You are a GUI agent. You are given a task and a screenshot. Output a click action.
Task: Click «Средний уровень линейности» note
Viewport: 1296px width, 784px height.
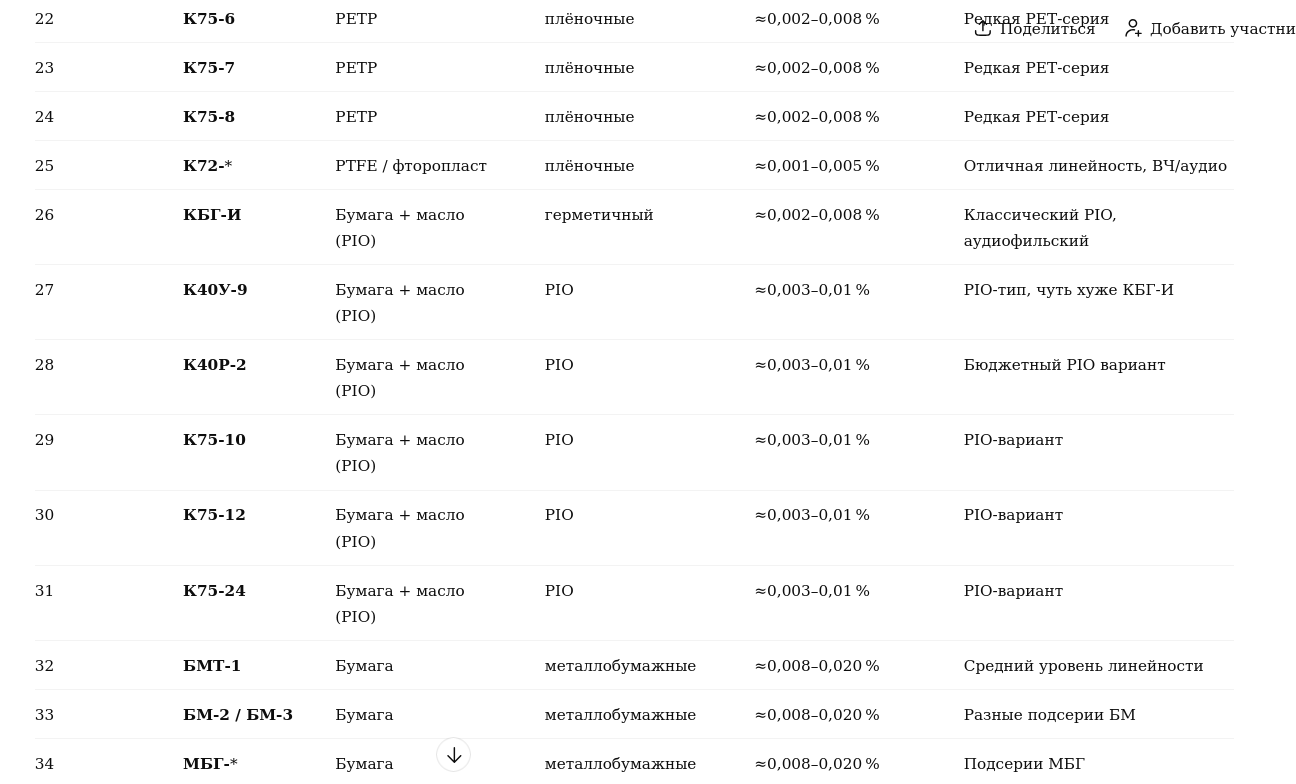point(1083,667)
